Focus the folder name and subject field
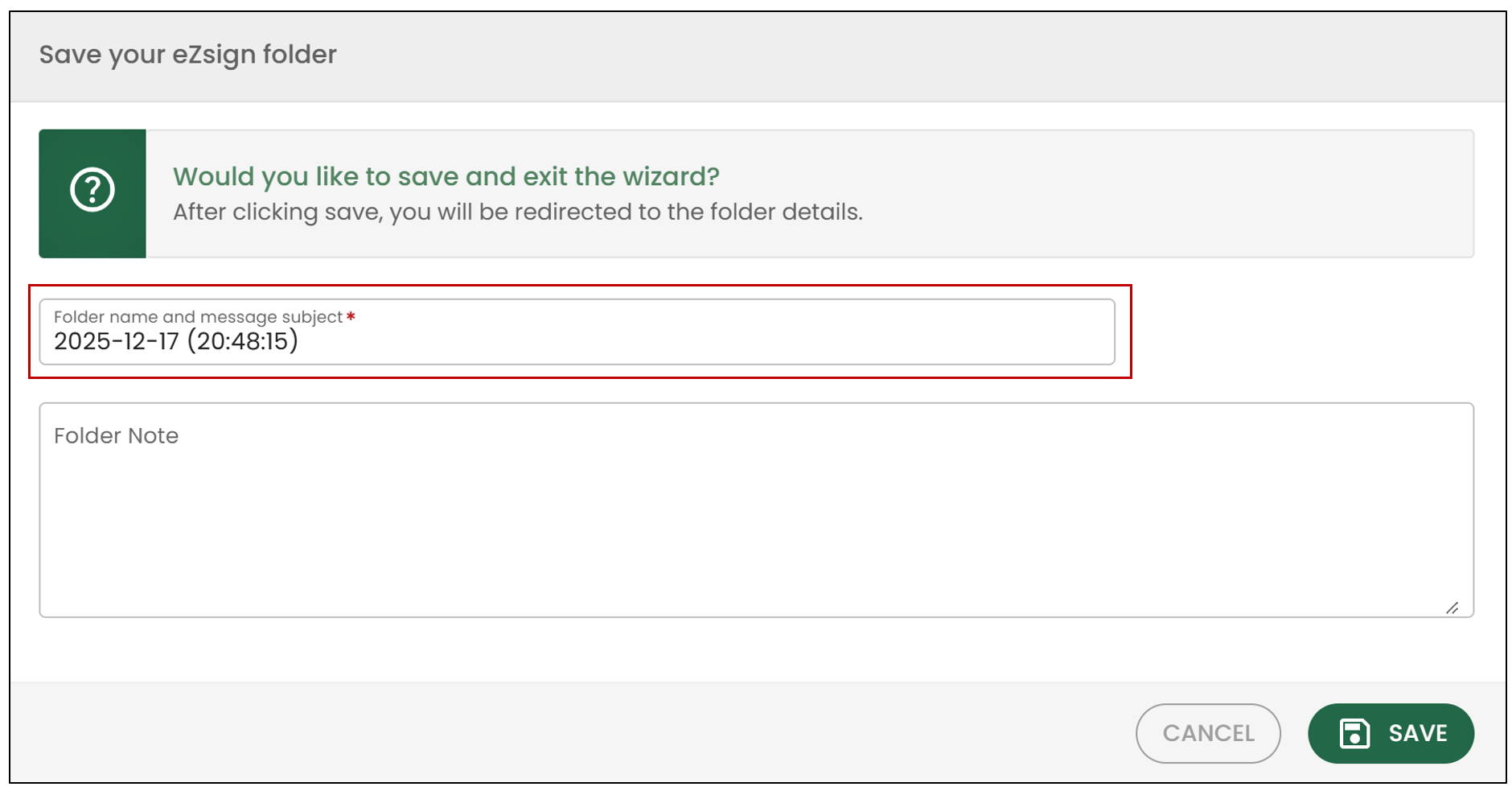 (x=577, y=332)
